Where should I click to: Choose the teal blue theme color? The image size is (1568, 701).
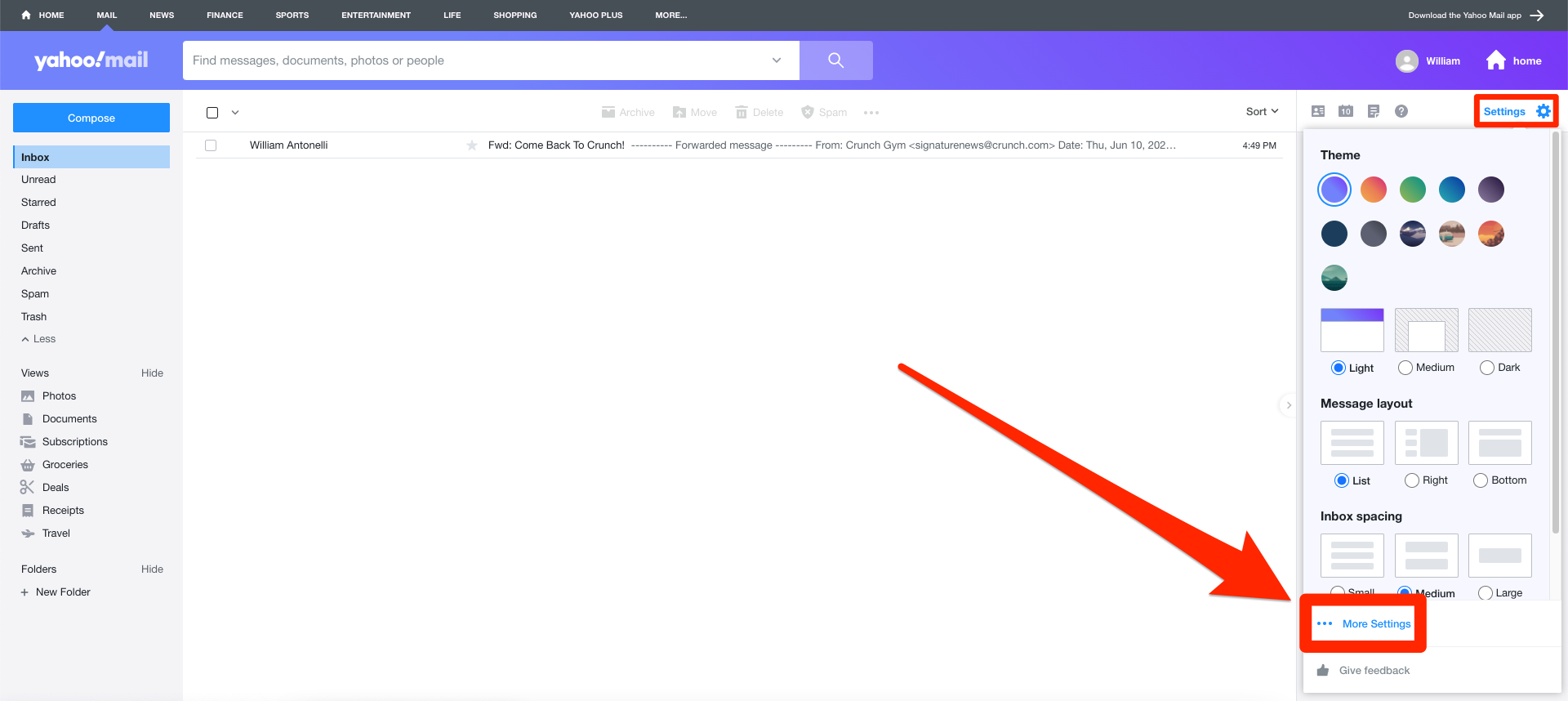[x=1452, y=190]
